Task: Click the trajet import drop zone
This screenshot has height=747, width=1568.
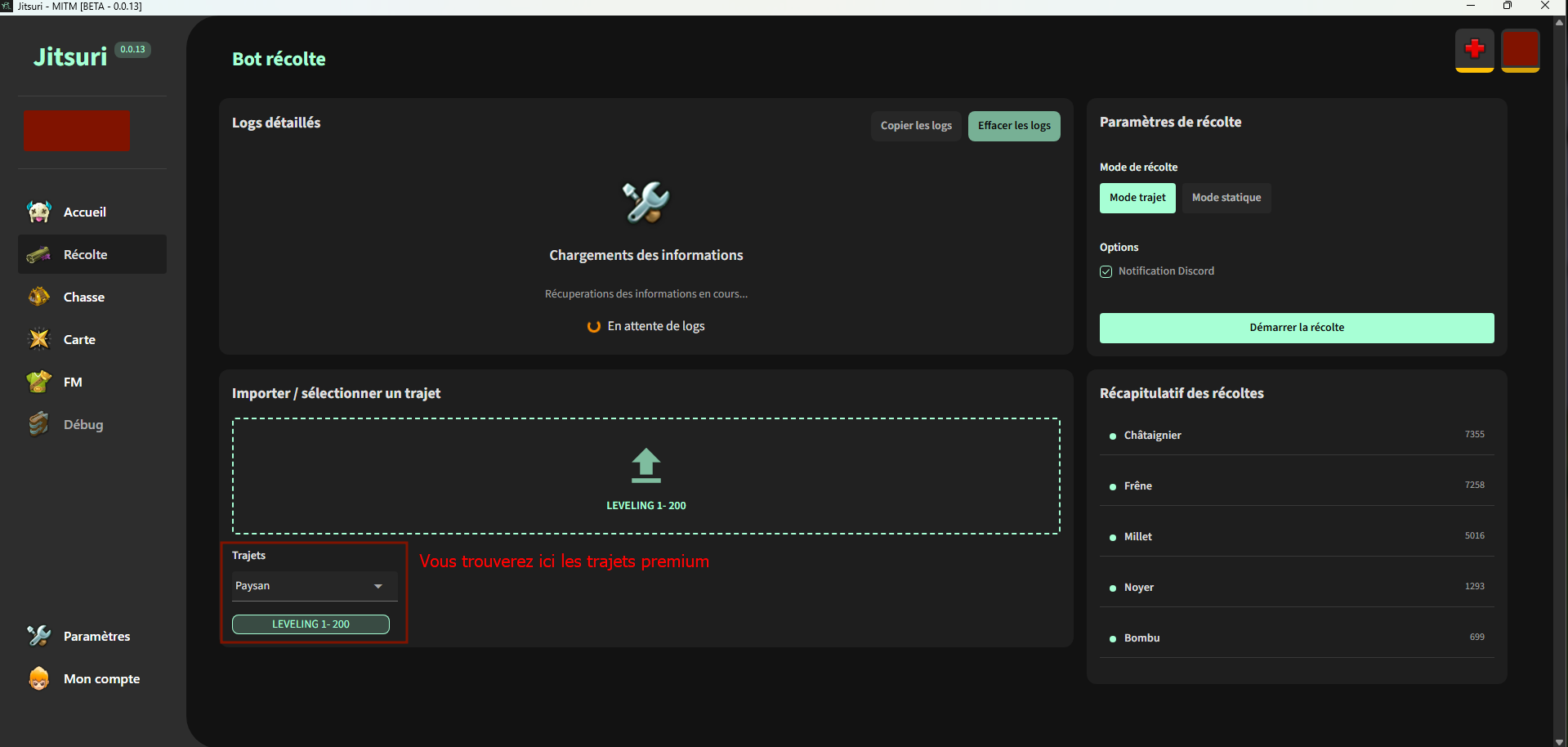Action: [646, 476]
